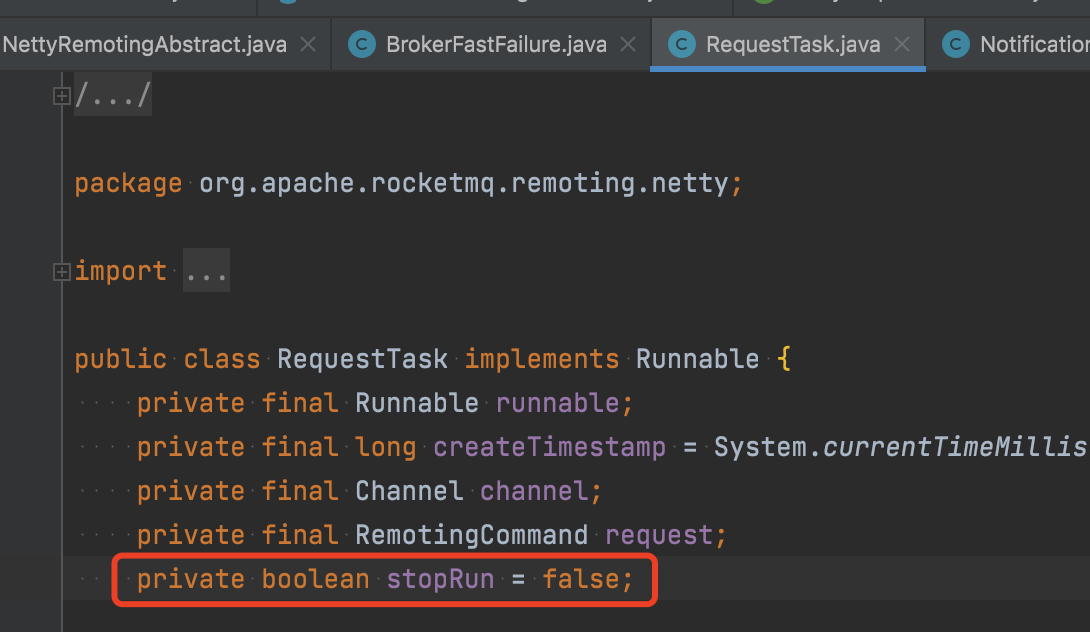
Task: Close the RequestTask.java tab
Action: (x=902, y=44)
